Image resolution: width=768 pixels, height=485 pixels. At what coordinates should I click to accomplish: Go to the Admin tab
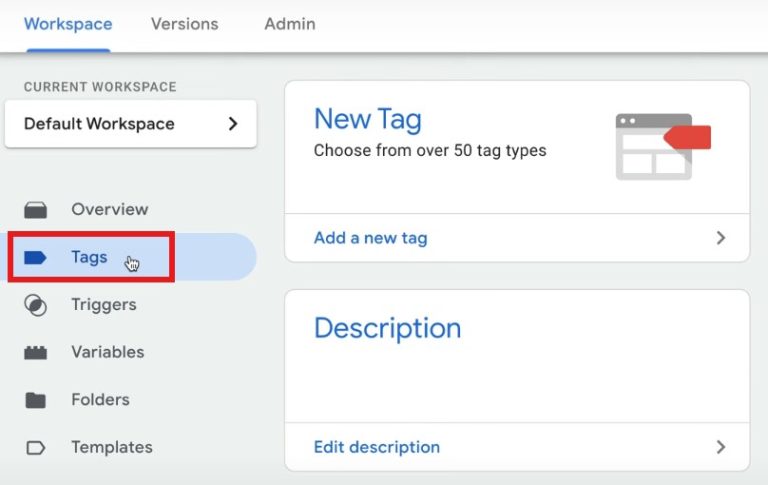tap(290, 24)
